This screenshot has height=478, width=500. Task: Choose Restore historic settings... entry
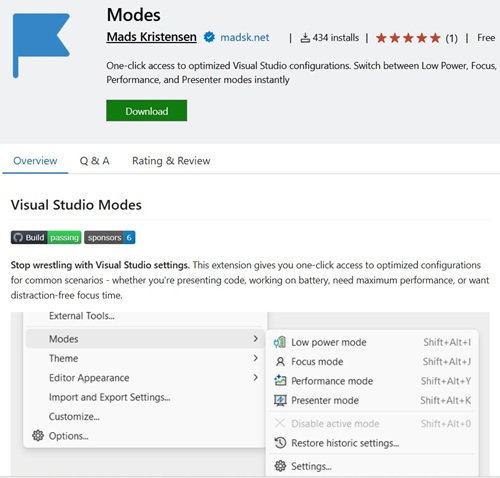point(372,443)
